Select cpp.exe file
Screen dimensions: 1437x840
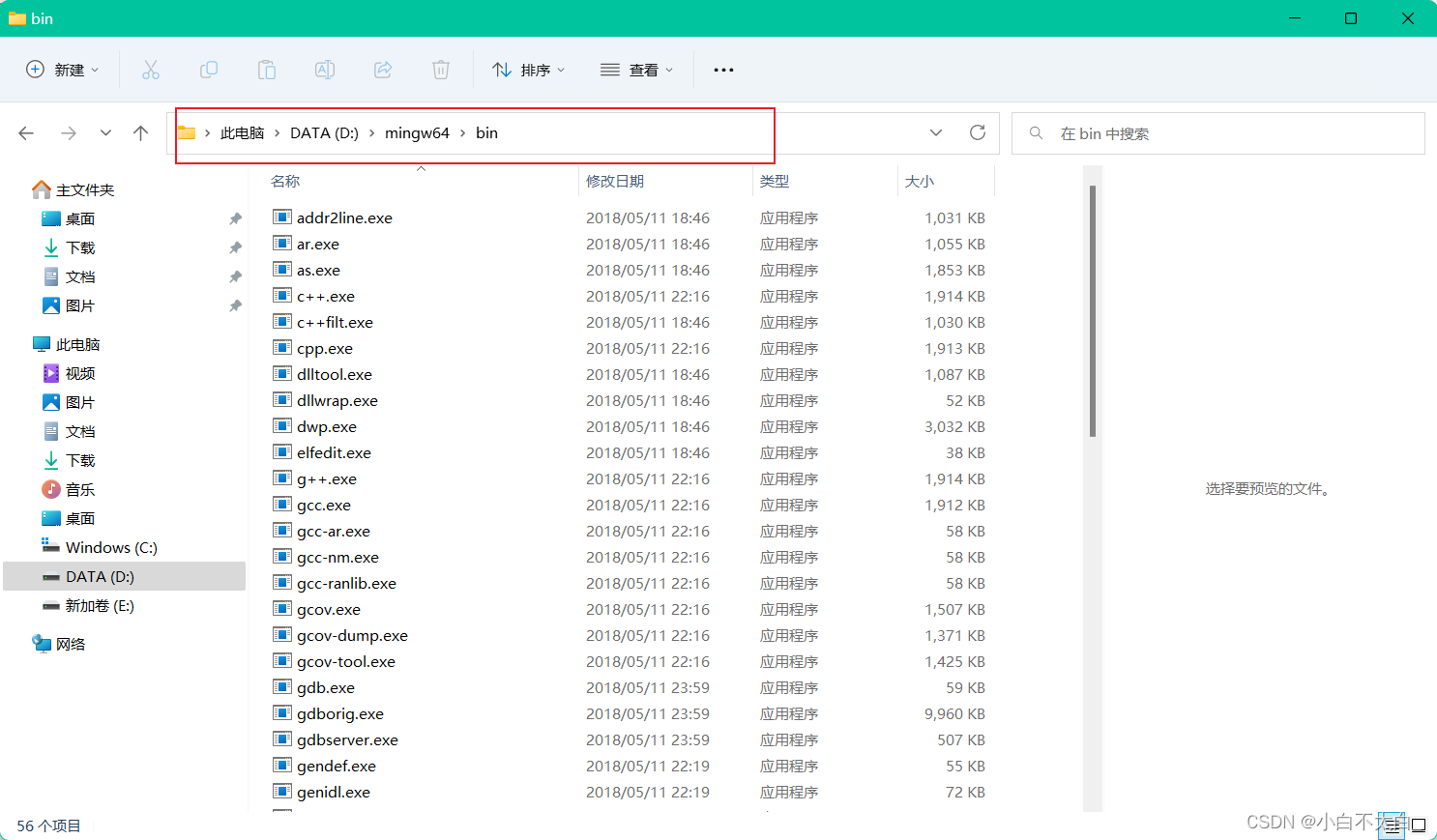325,348
